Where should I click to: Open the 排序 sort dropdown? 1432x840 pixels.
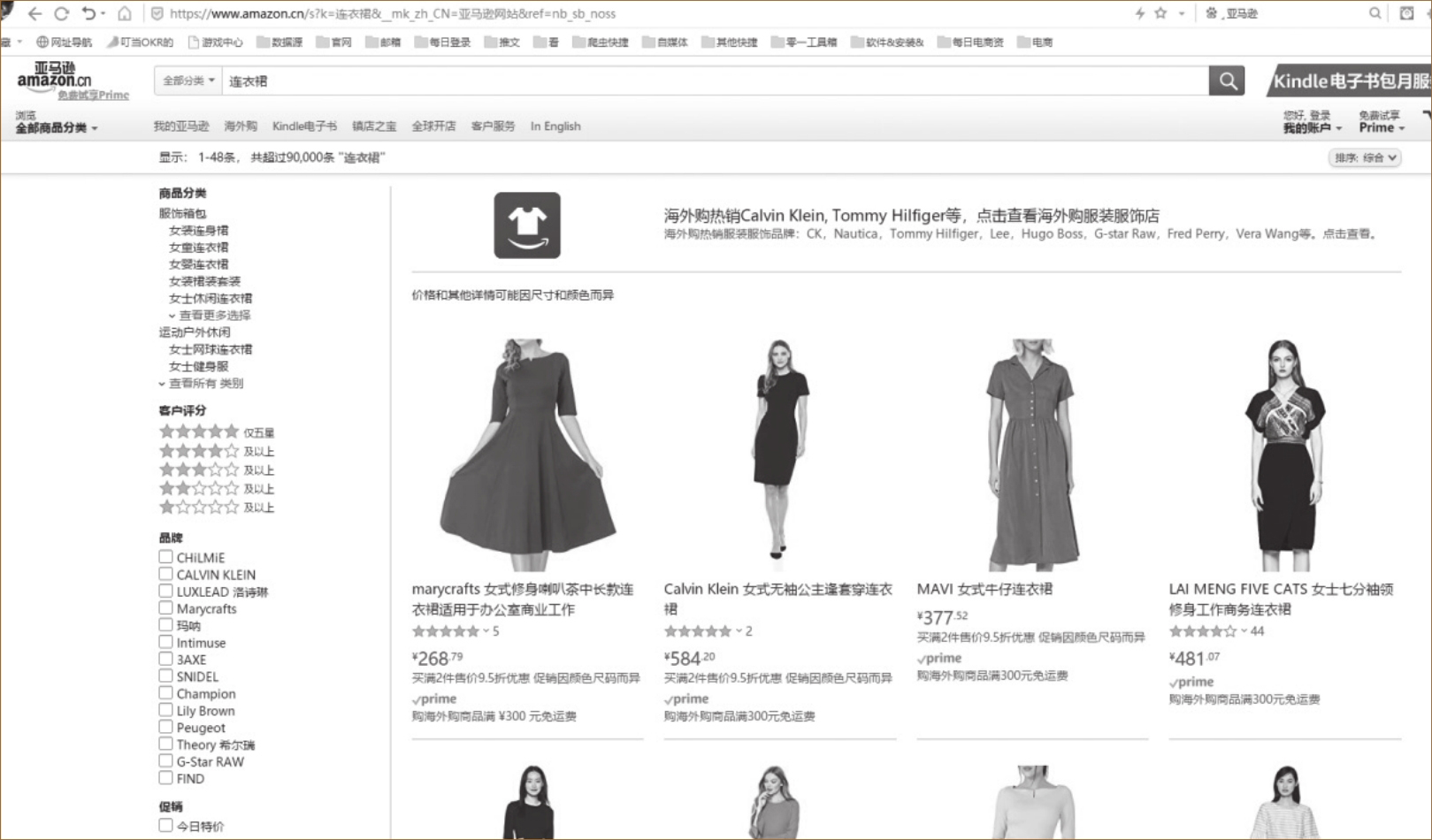pos(1365,157)
